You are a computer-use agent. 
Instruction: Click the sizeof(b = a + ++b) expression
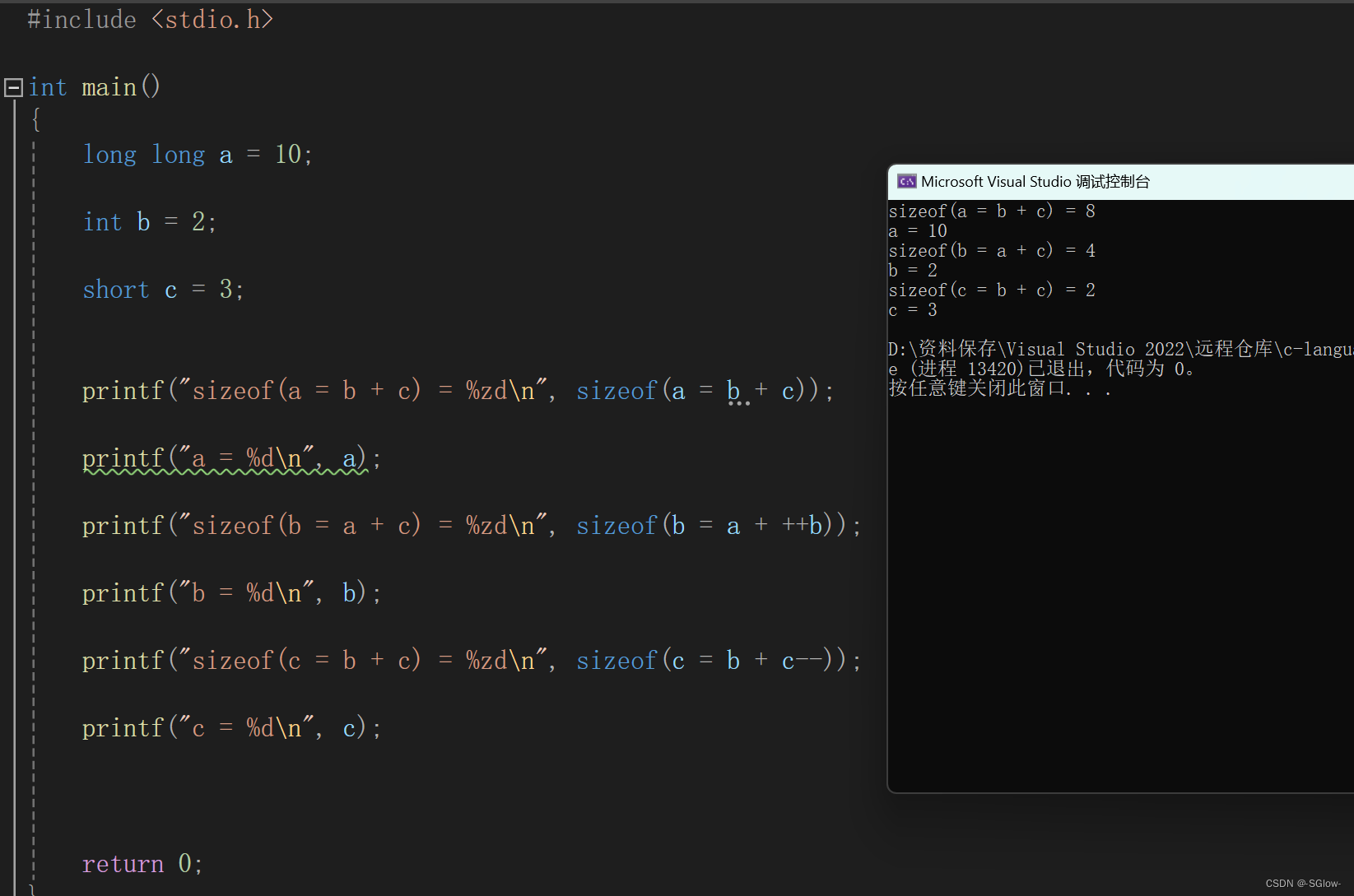712,526
